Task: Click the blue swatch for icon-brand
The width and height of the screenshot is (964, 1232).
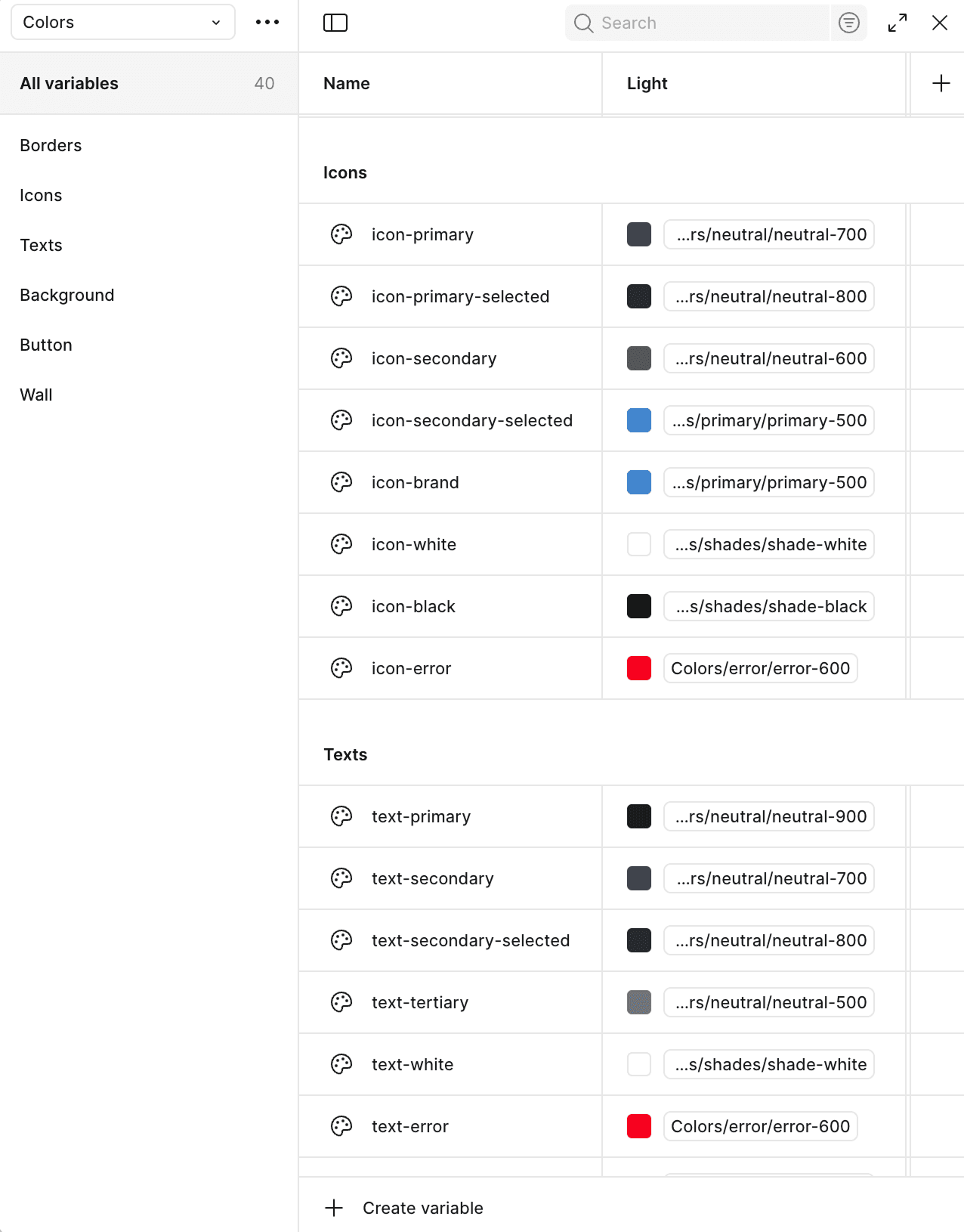Action: pos(639,482)
